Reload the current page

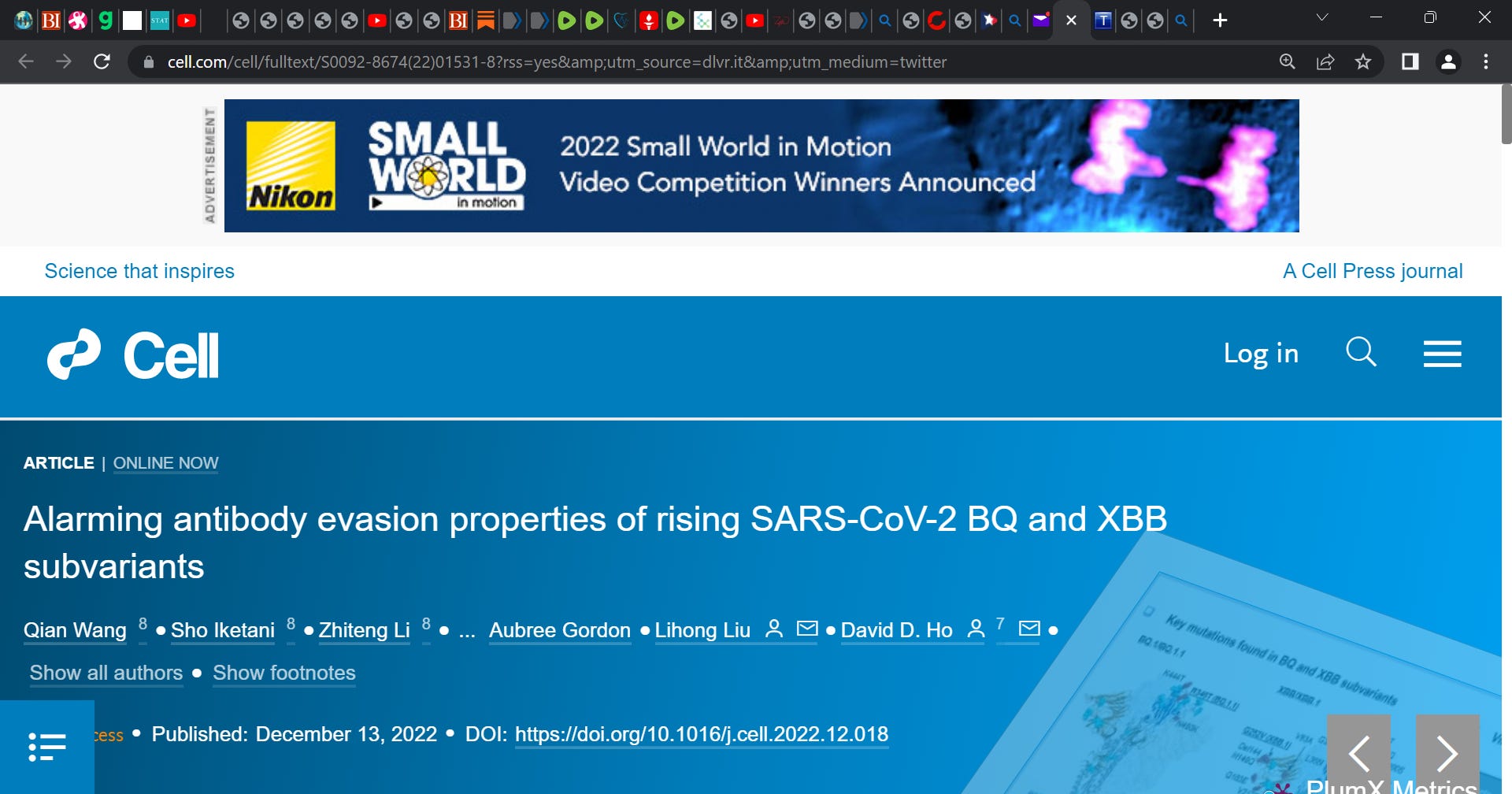click(x=102, y=61)
